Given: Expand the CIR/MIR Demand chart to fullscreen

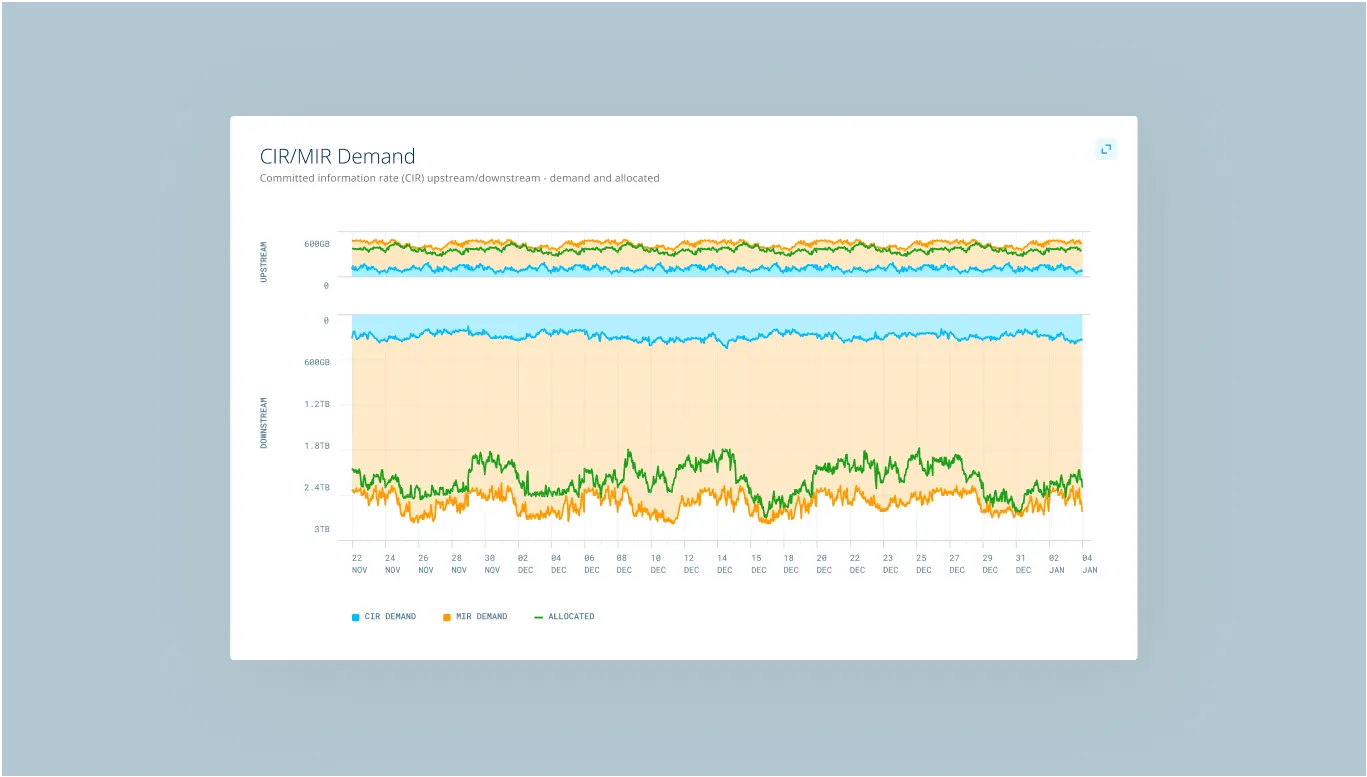Looking at the screenshot, I should click(x=1106, y=149).
